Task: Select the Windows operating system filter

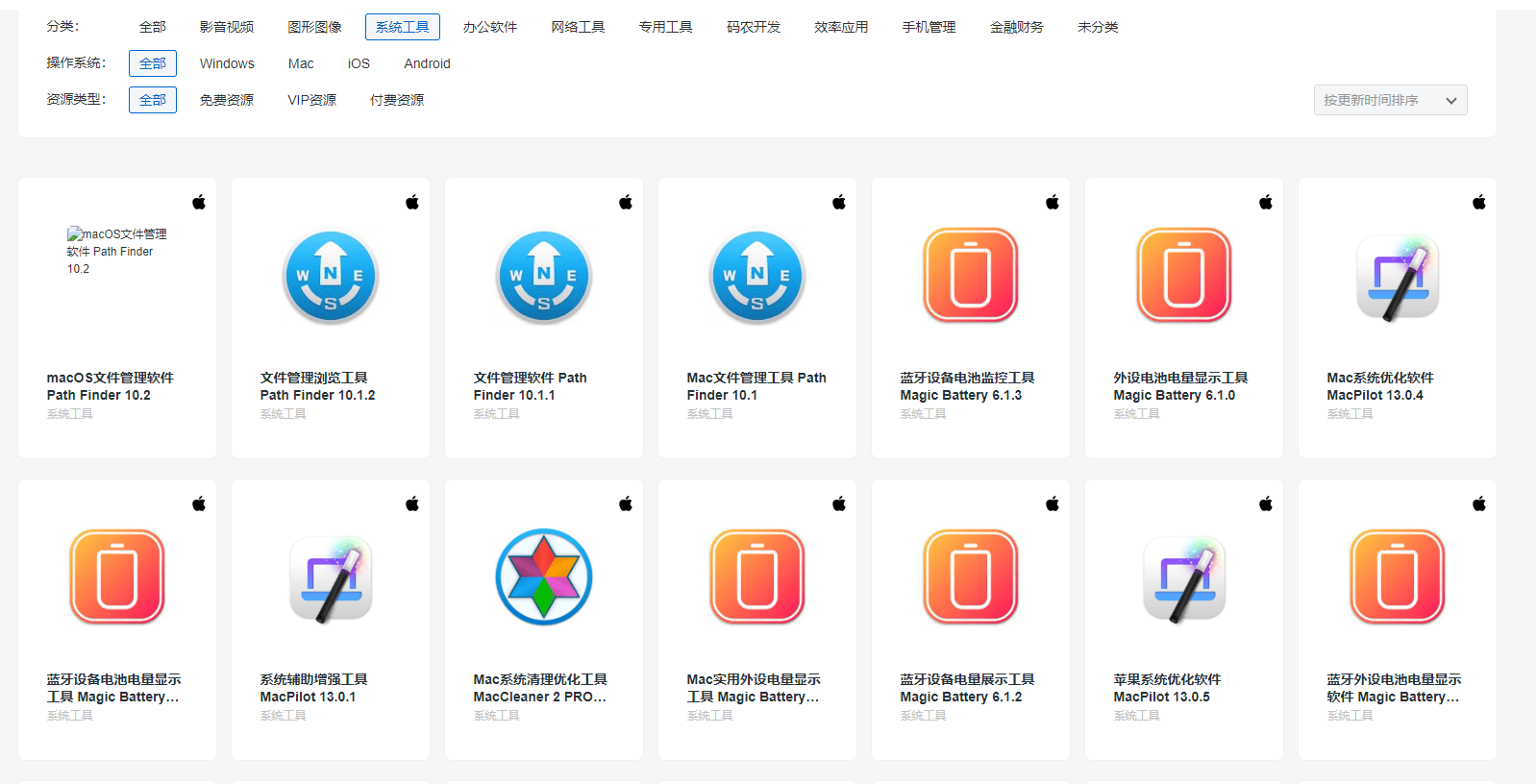Action: click(227, 63)
